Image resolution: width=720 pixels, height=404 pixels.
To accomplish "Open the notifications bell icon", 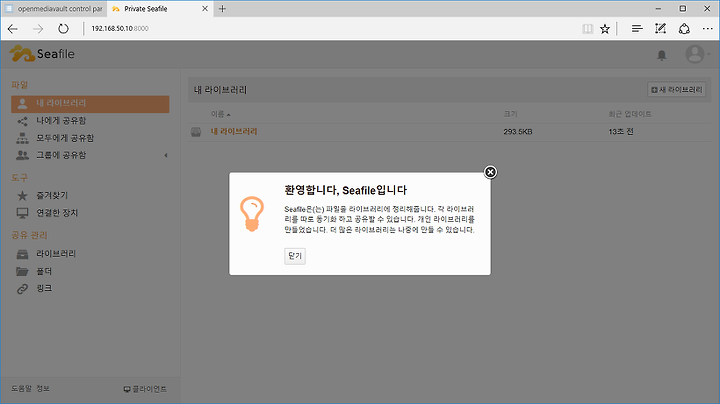I will 661,55.
